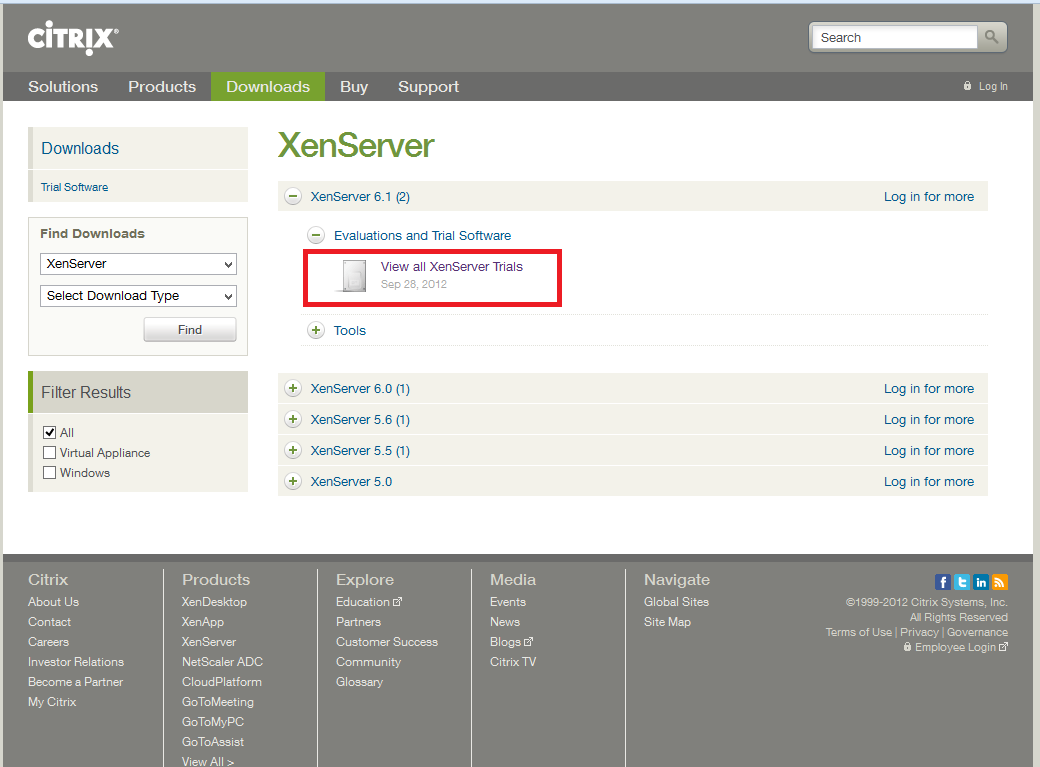
Task: Click the Twitter icon in the footer
Action: tap(961, 582)
